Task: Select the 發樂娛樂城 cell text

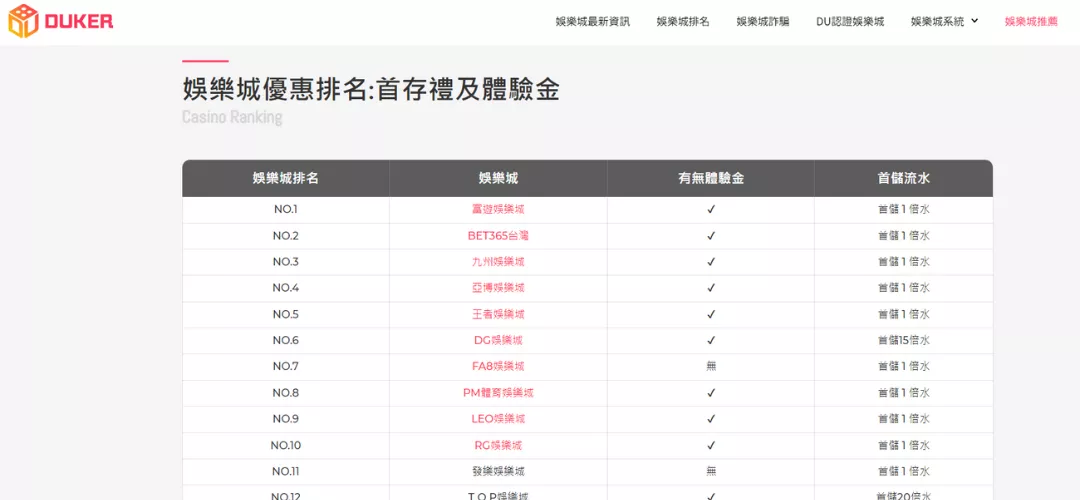Action: 498,471
